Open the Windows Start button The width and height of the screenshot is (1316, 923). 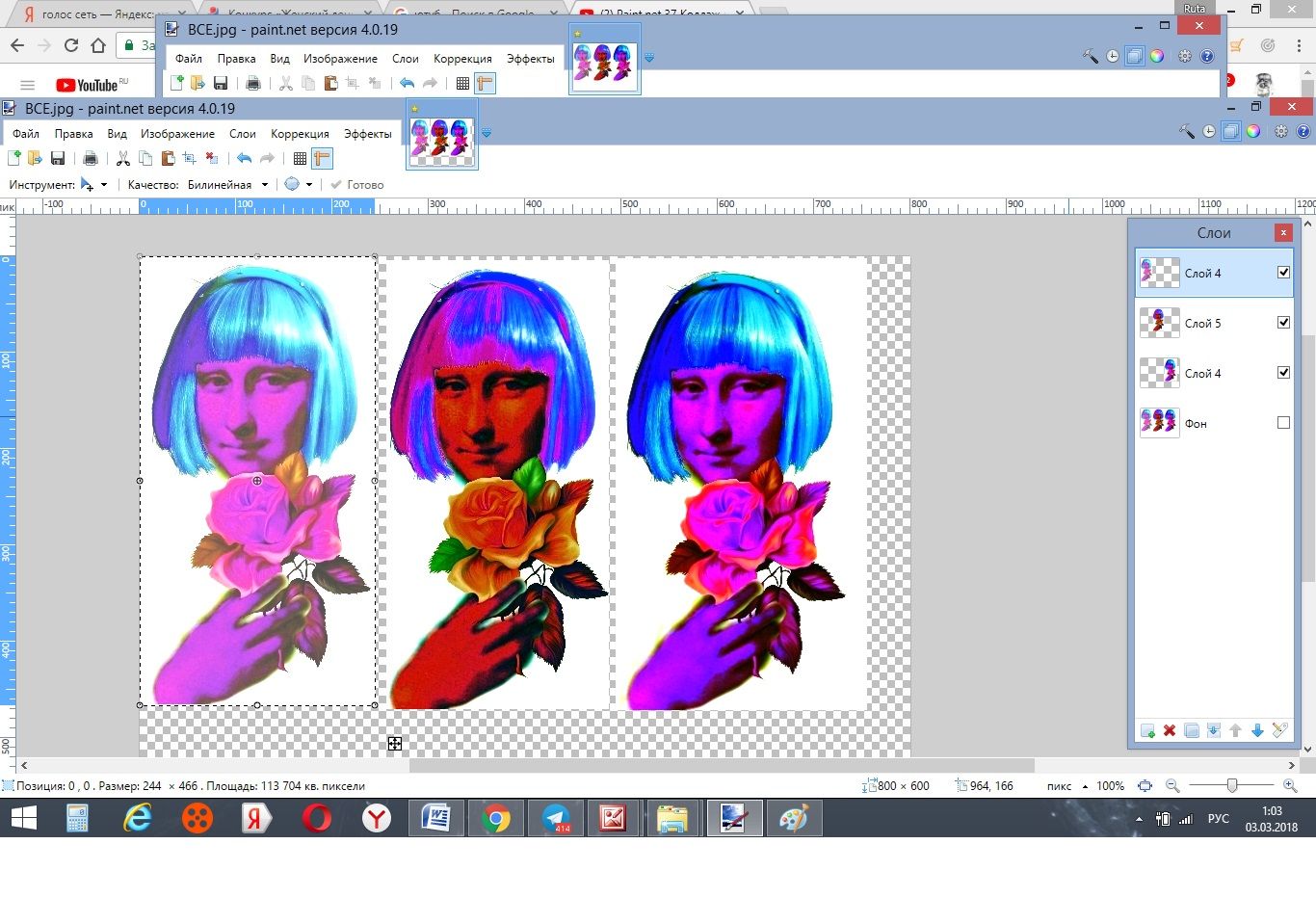pyautogui.click(x=23, y=819)
